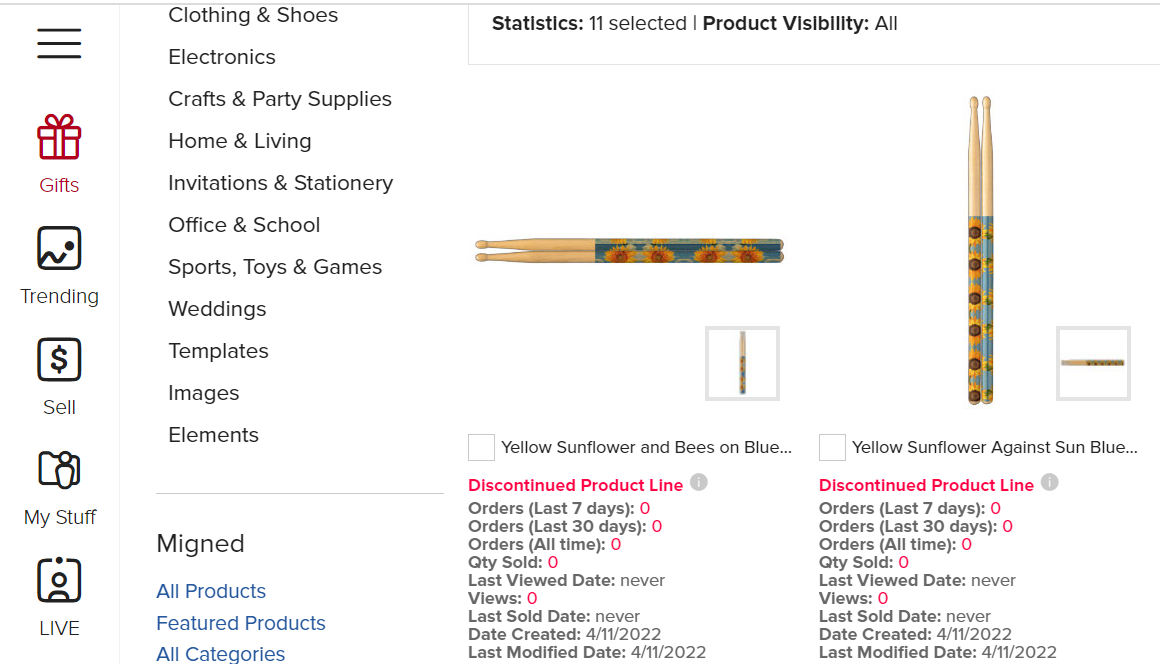Select the Sell dollar icon
Image resolution: width=1160 pixels, height=664 pixels.
[x=59, y=359]
